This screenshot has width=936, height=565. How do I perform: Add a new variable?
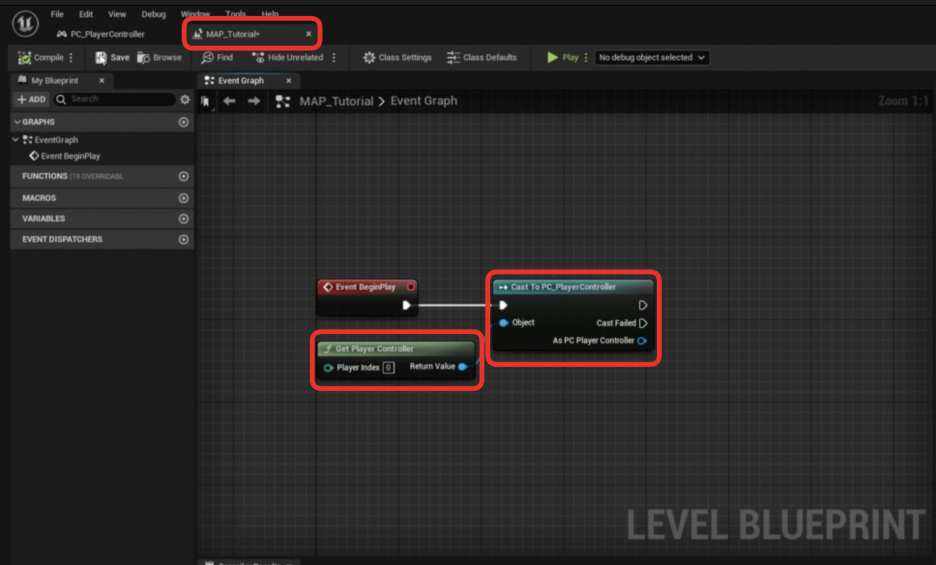pyautogui.click(x=183, y=219)
